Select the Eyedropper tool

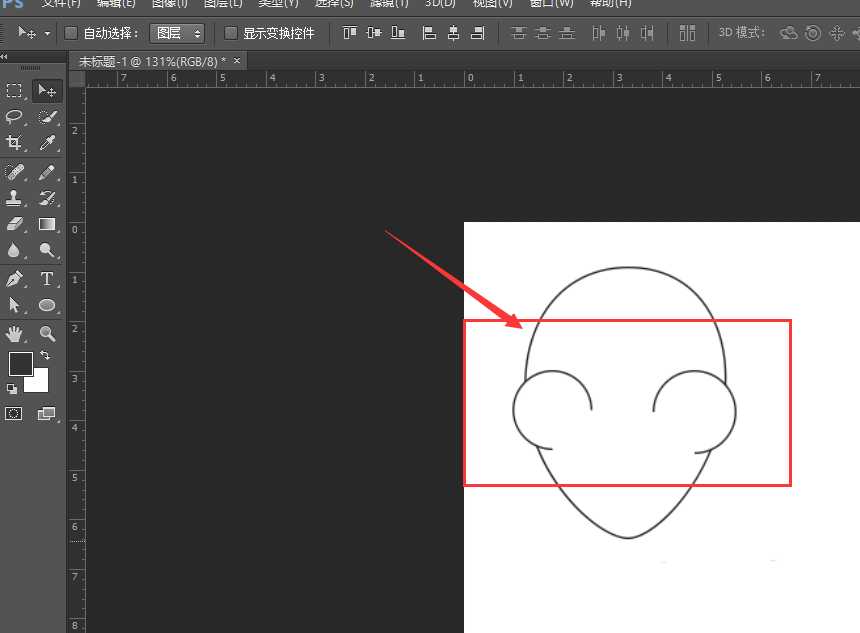pyautogui.click(x=47, y=143)
